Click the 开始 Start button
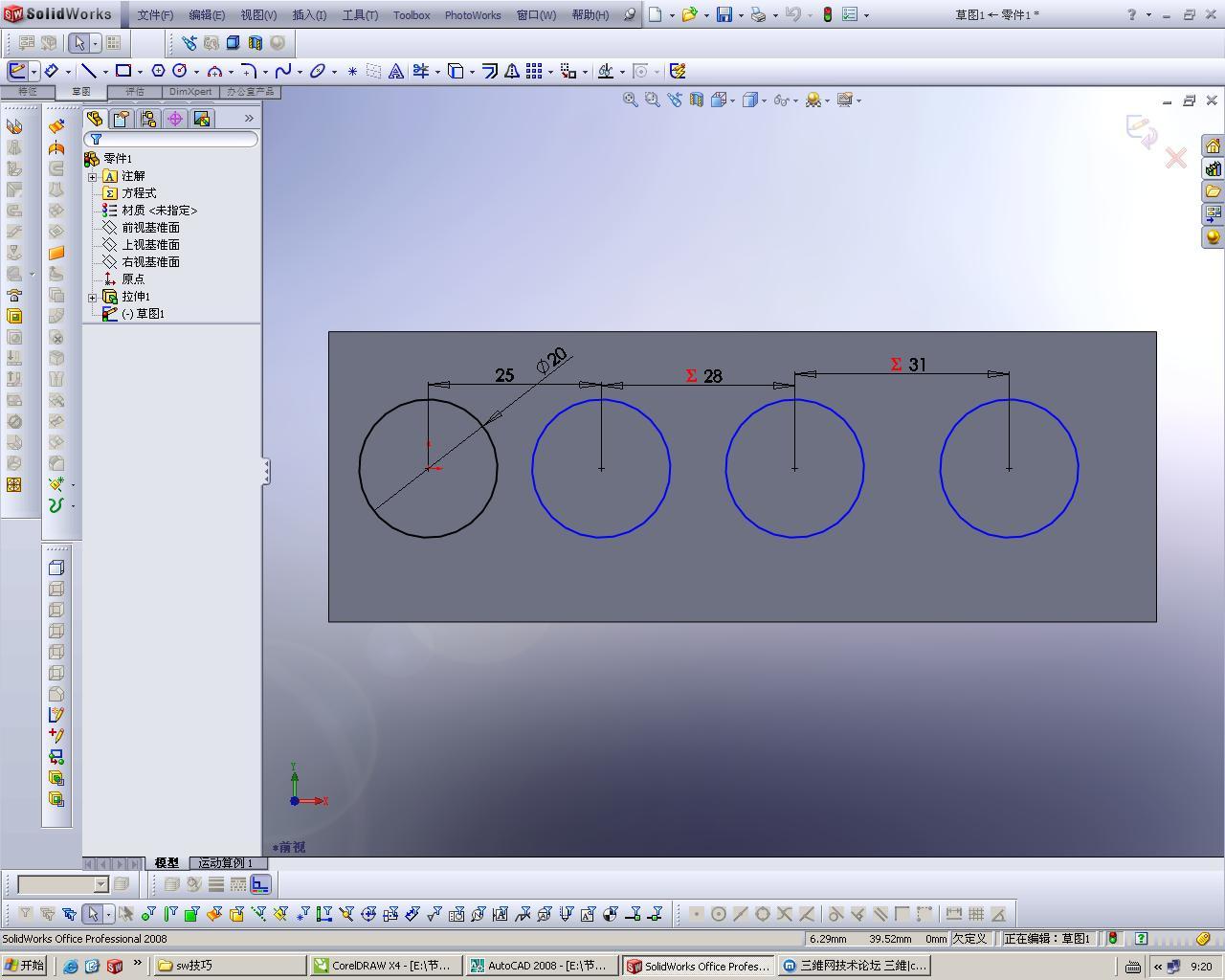Image resolution: width=1225 pixels, height=980 pixels. pos(24,966)
